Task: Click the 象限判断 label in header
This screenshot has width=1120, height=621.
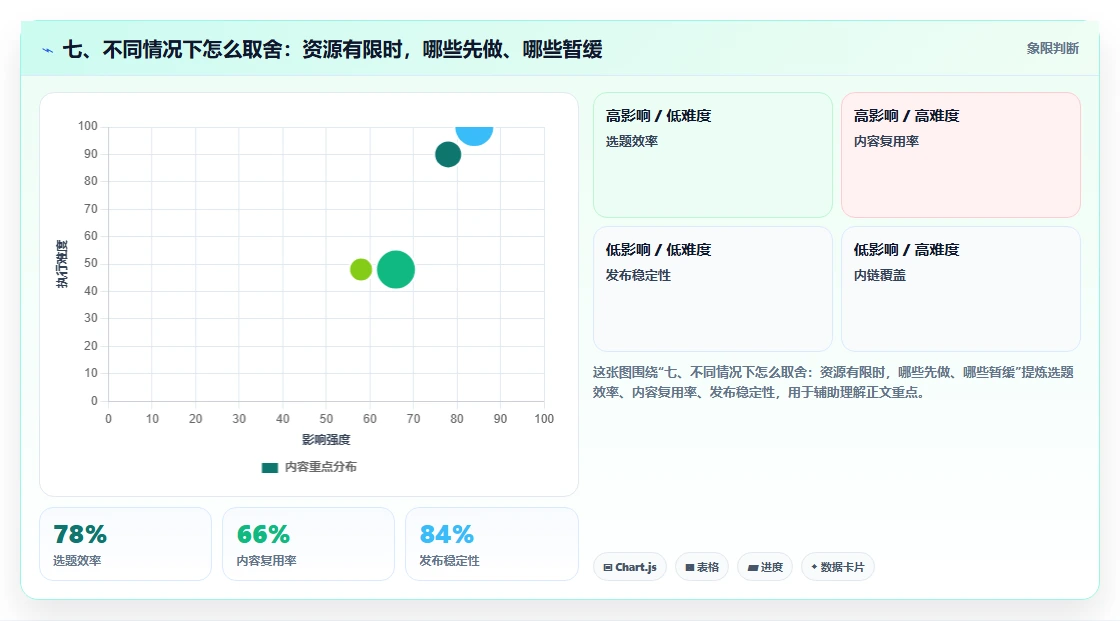Action: (1052, 49)
